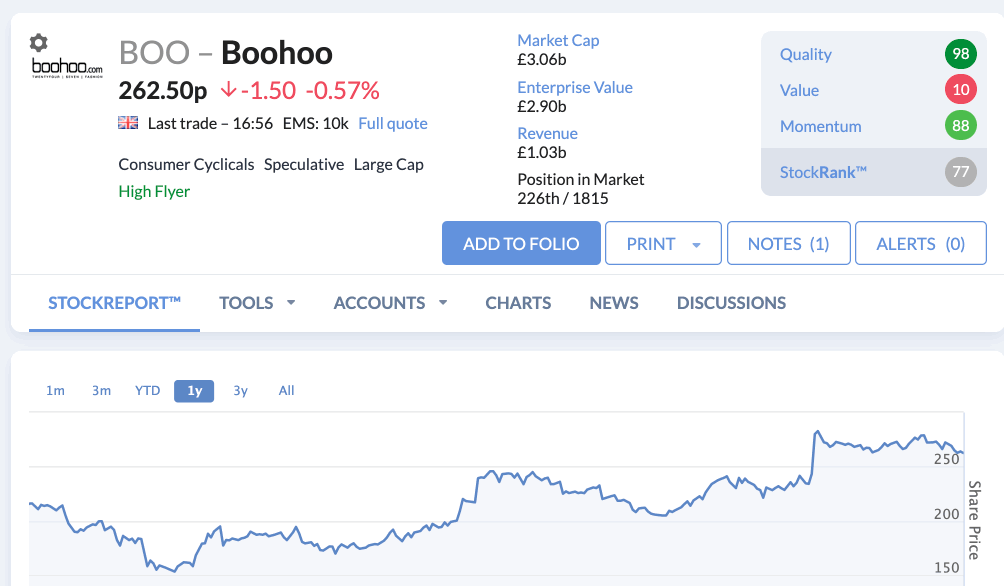Click the EMS: 10k text

point(316,124)
